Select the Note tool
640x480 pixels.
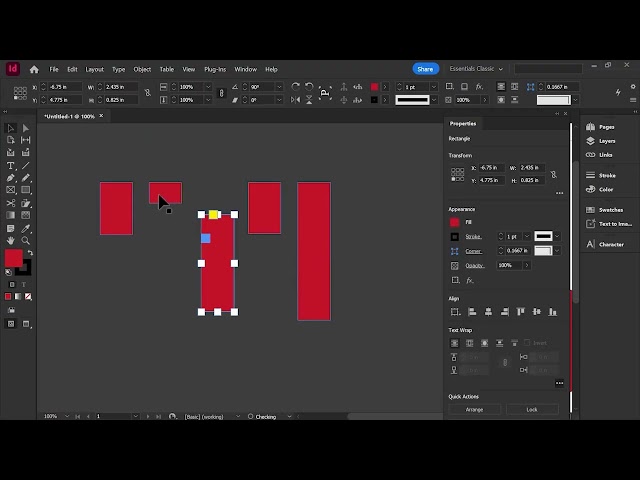pos(11,228)
